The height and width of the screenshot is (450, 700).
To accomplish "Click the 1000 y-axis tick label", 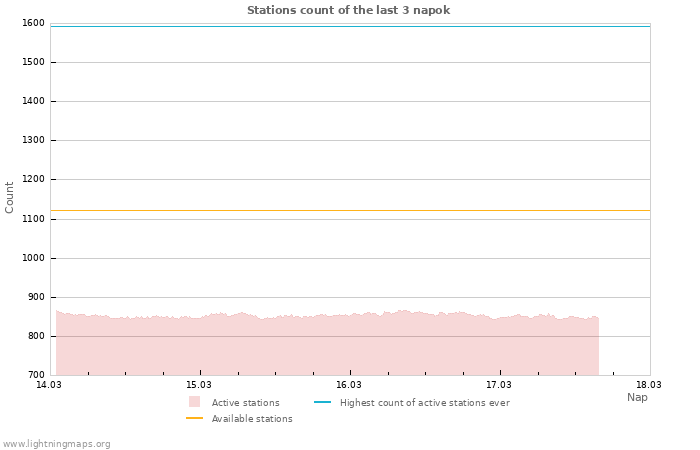I will tap(33, 258).
